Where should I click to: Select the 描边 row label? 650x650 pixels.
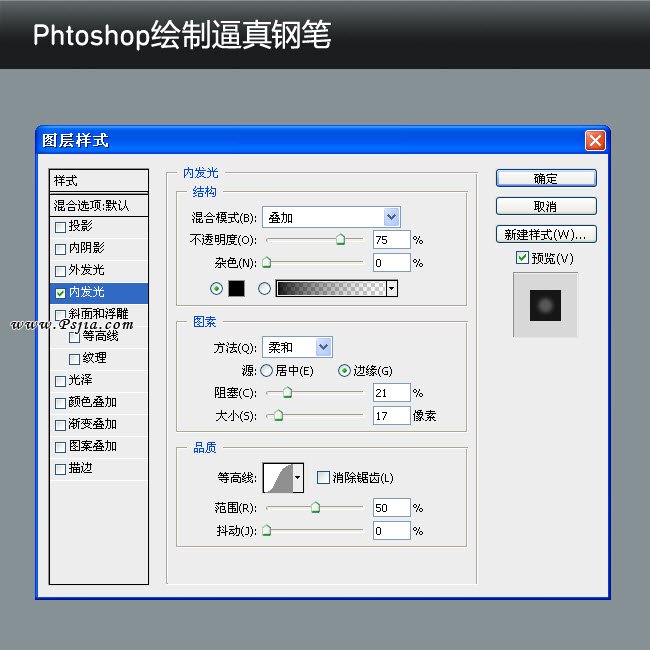click(80, 468)
